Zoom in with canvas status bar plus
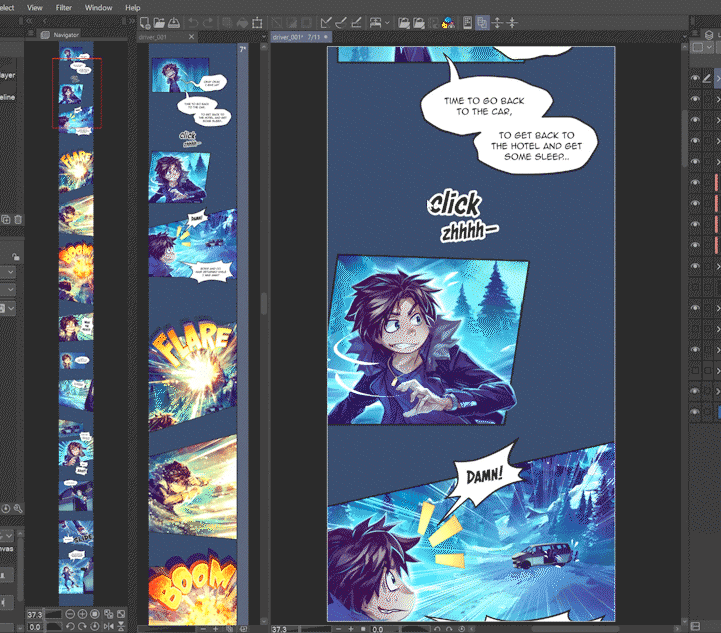The width and height of the screenshot is (721, 633). point(351,629)
